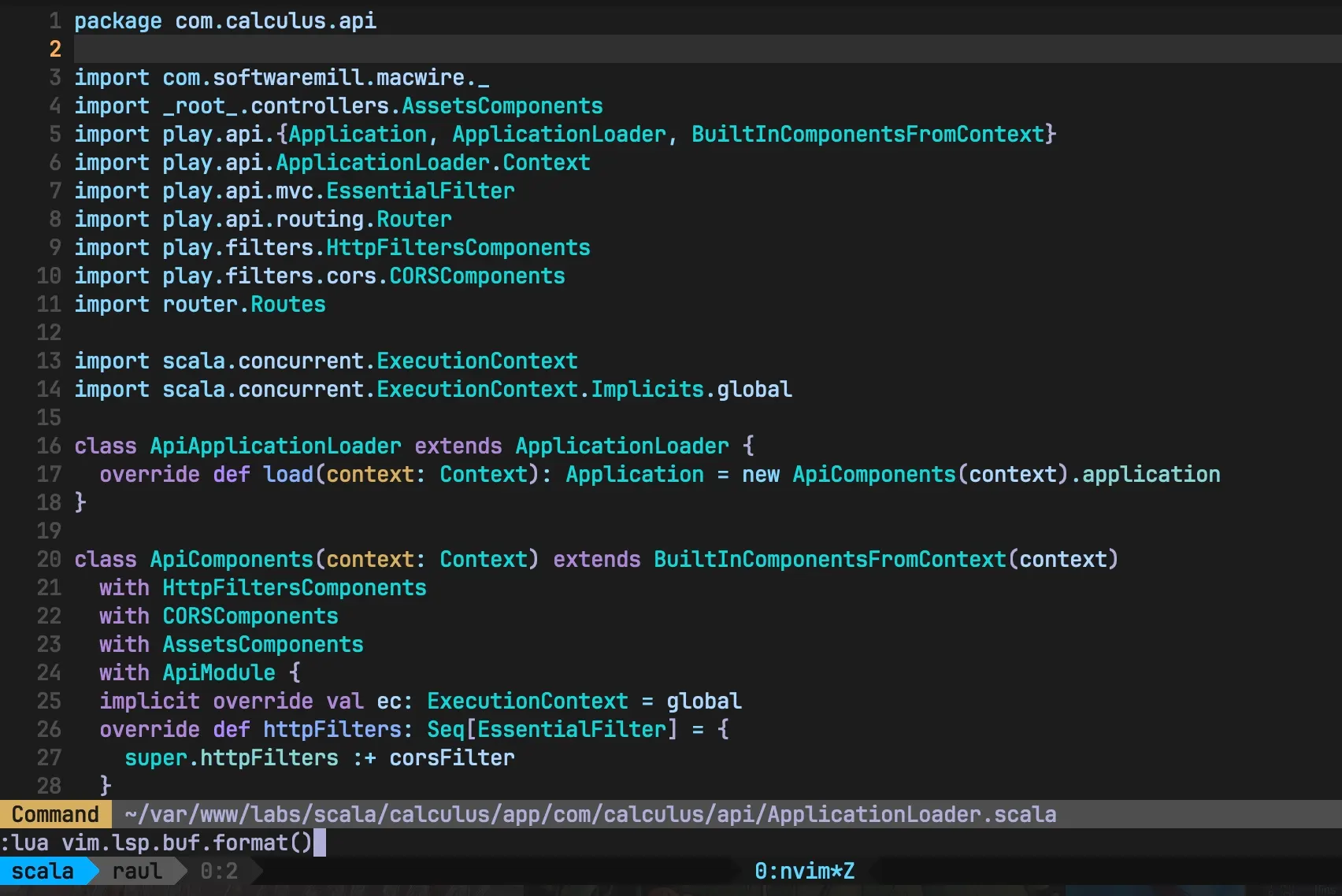Screen dimensions: 1342x896
Task: Click 'global' value on line 25
Action: pyautogui.click(x=704, y=701)
